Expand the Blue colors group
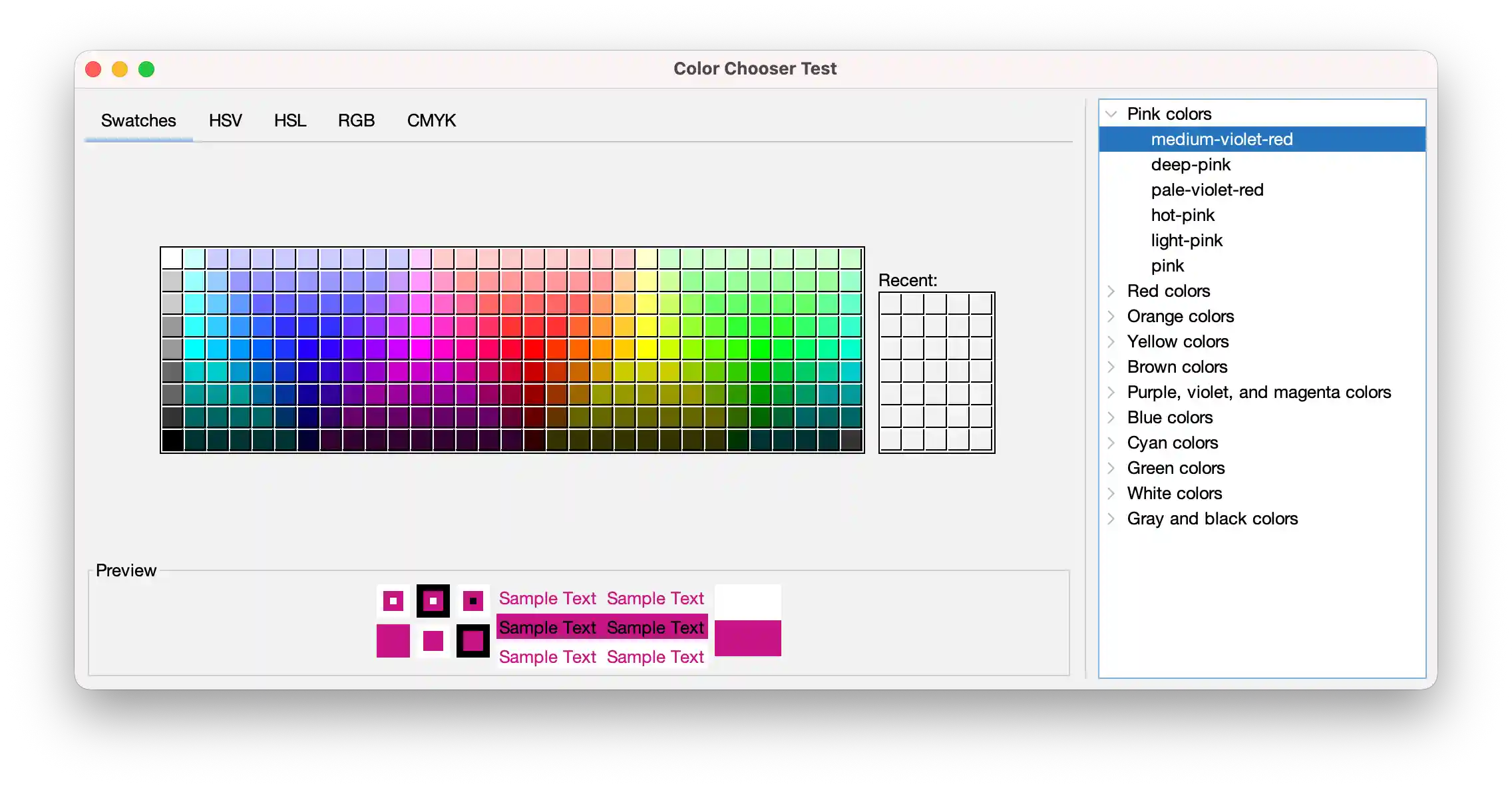 point(1111,417)
